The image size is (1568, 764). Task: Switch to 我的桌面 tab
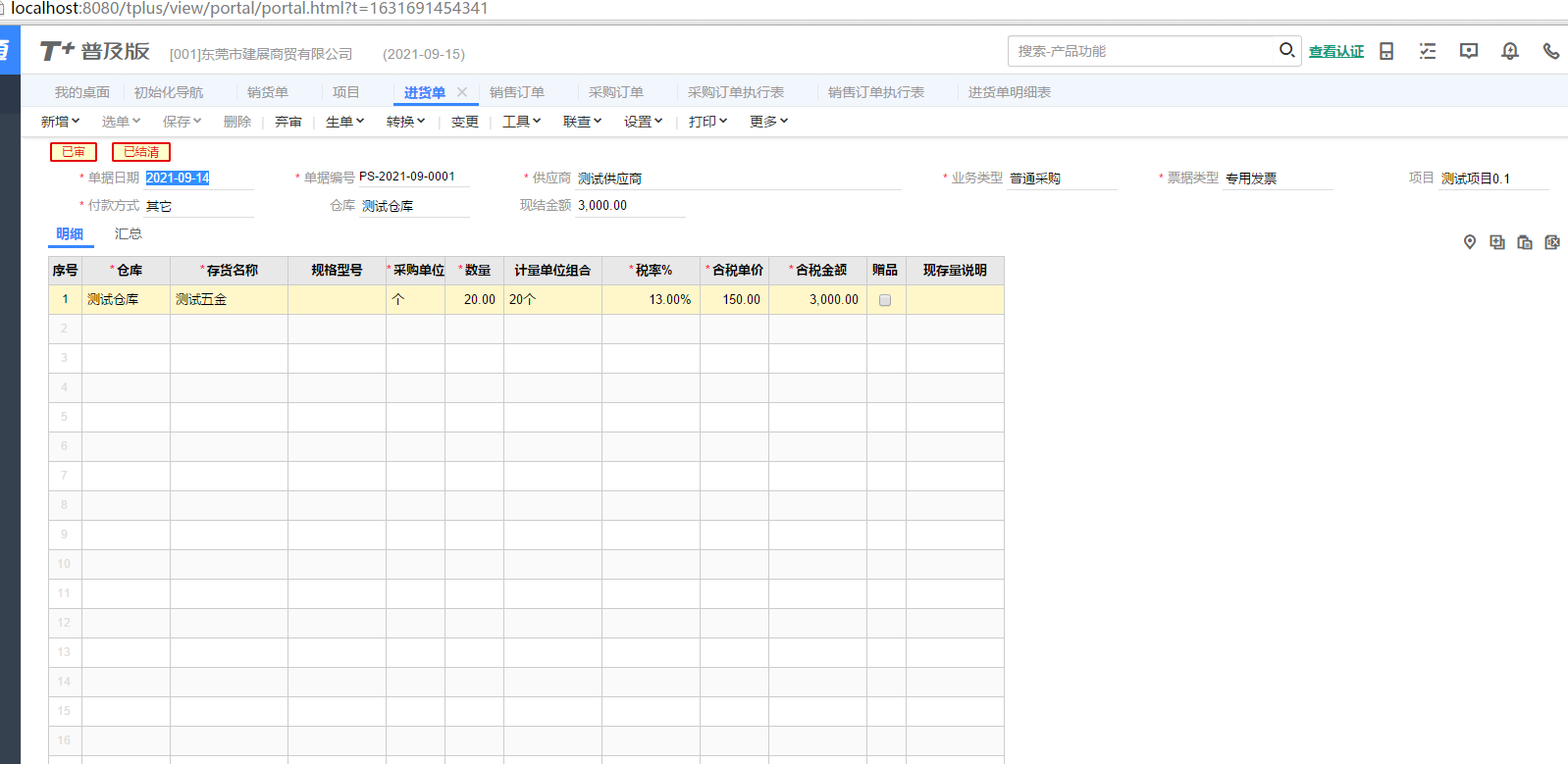[82, 92]
